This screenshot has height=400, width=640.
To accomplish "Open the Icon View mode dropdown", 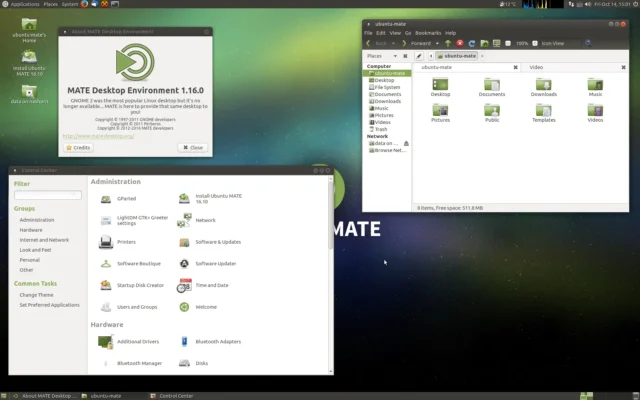I will tap(560, 43).
